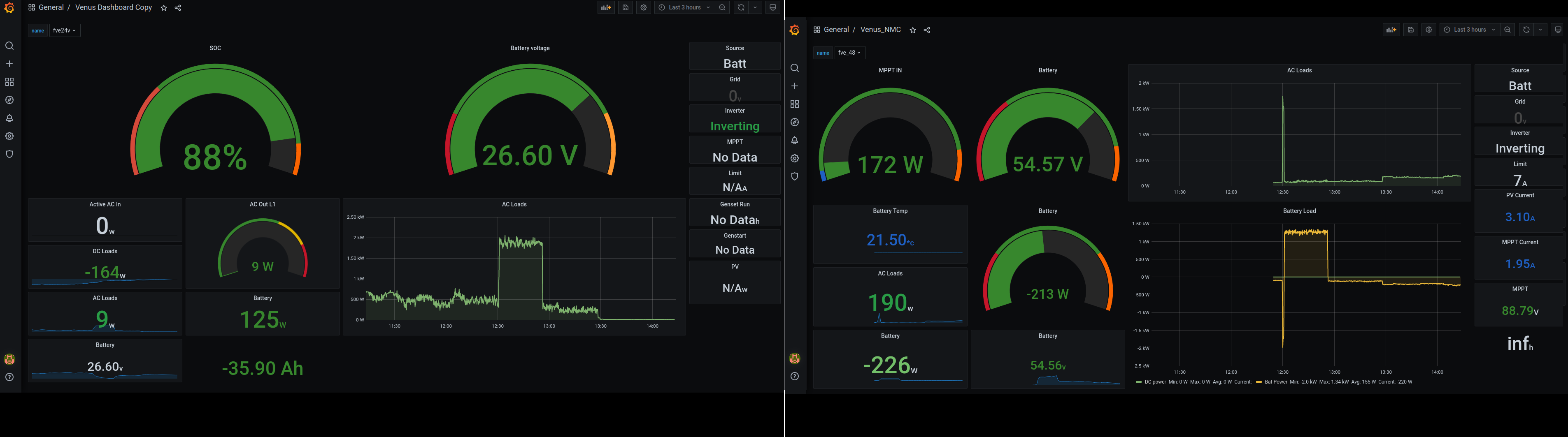Screen dimensions: 1568x437
Task: Open Server Admin shield in Venus_NMC sidebar
Action: [794, 177]
